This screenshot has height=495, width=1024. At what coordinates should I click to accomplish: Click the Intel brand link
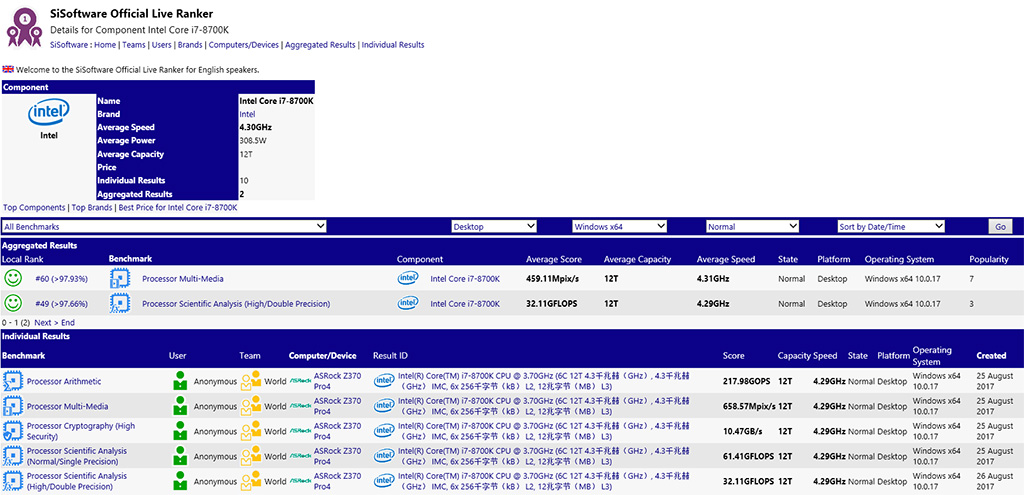(x=247, y=115)
